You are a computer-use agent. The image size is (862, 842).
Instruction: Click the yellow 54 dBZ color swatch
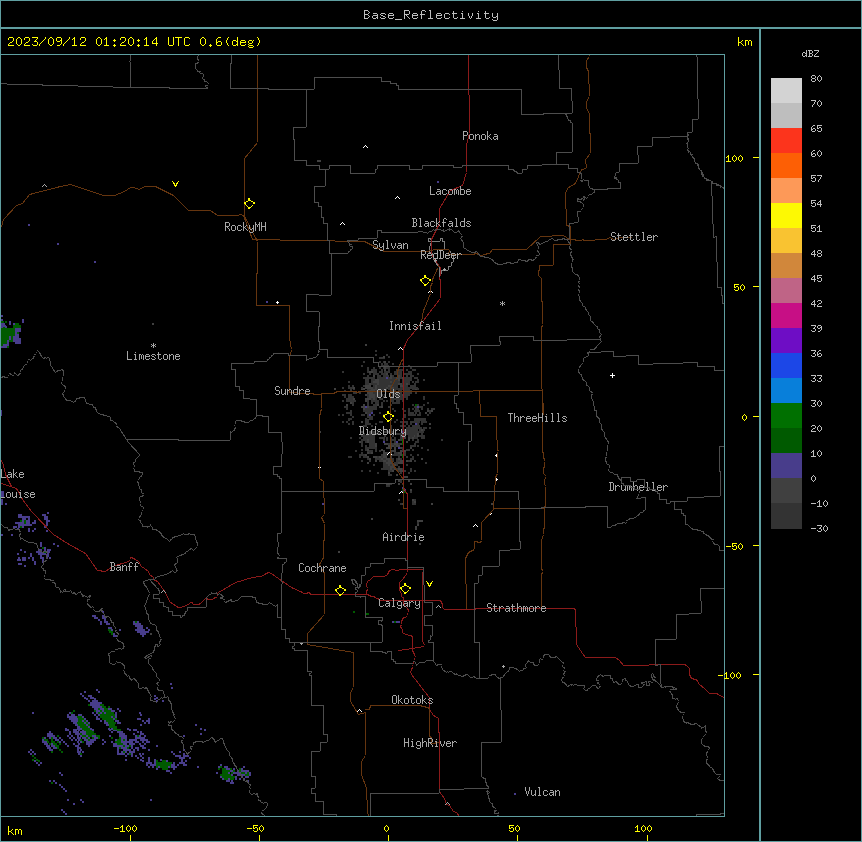786,215
